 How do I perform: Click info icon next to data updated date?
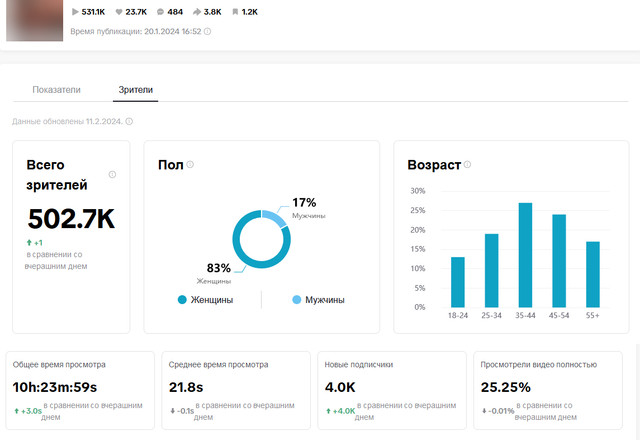(x=129, y=121)
